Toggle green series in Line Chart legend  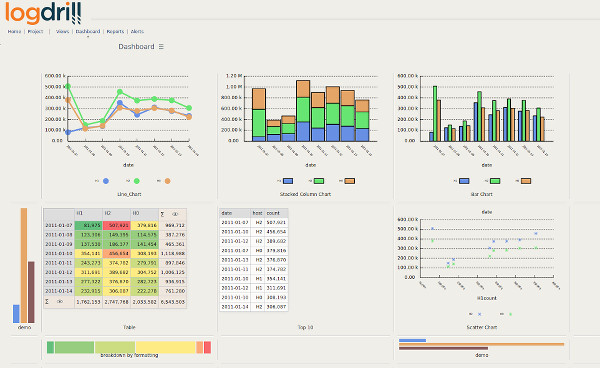click(137, 181)
